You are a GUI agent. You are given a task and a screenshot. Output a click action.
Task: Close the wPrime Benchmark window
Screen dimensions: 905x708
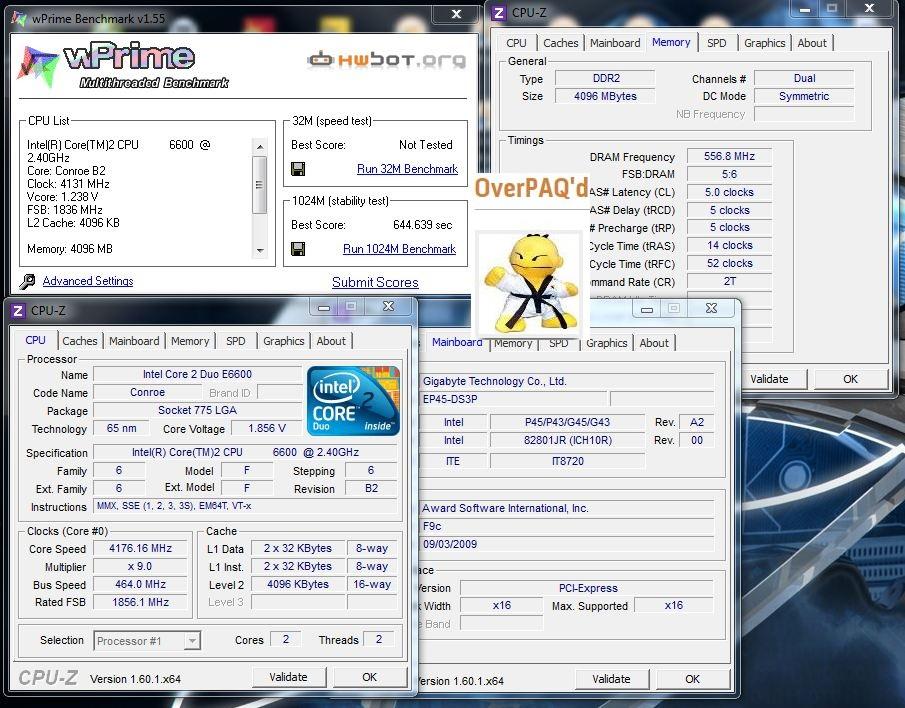456,14
